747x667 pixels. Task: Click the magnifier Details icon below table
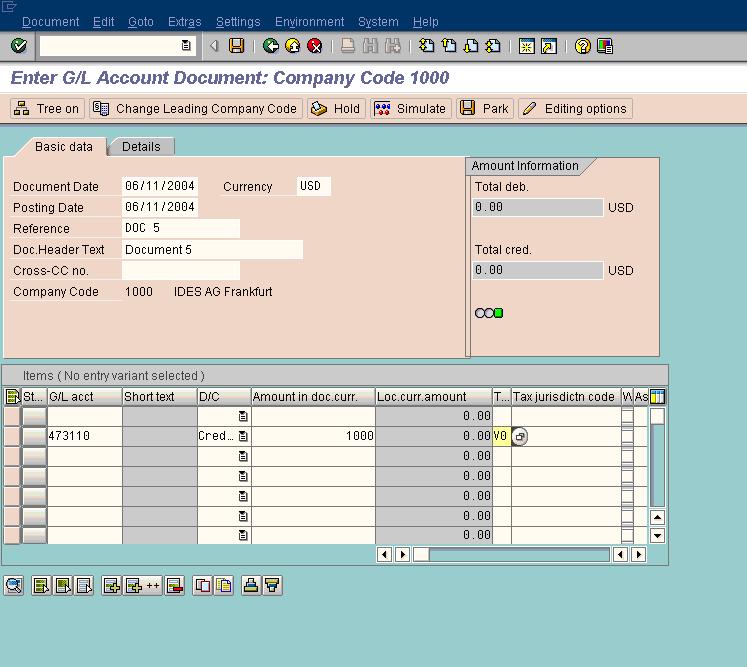14,586
